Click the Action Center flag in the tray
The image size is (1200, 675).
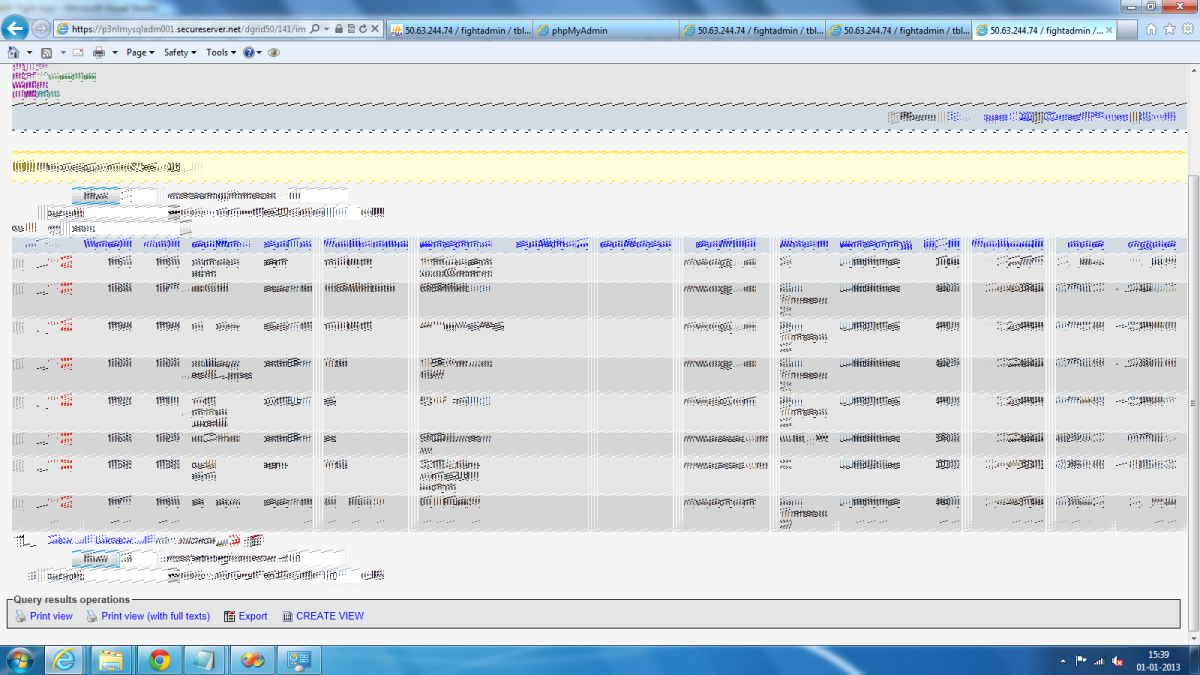(x=1081, y=661)
